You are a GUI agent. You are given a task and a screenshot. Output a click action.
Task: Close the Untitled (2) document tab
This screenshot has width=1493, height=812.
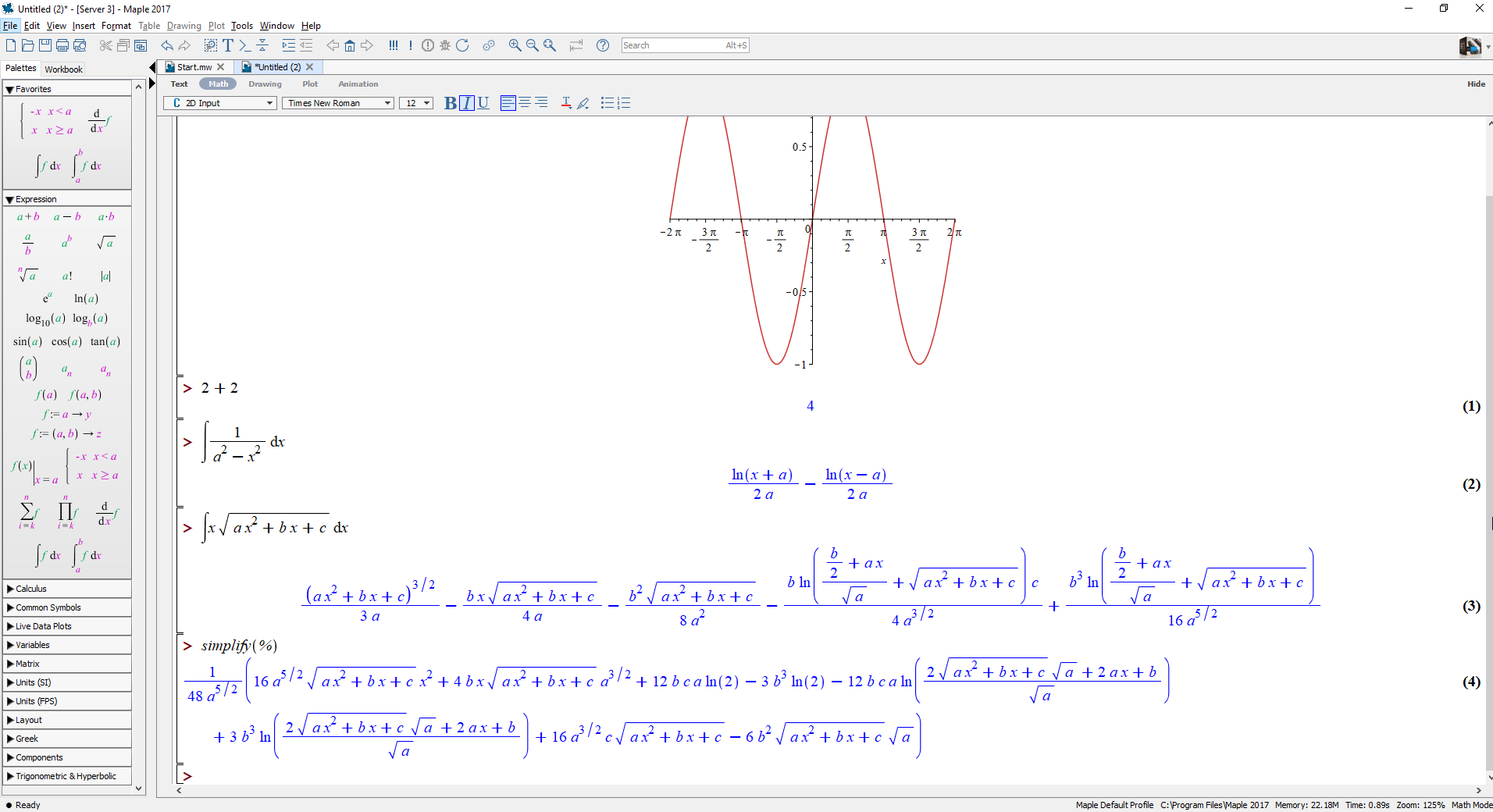pyautogui.click(x=310, y=67)
